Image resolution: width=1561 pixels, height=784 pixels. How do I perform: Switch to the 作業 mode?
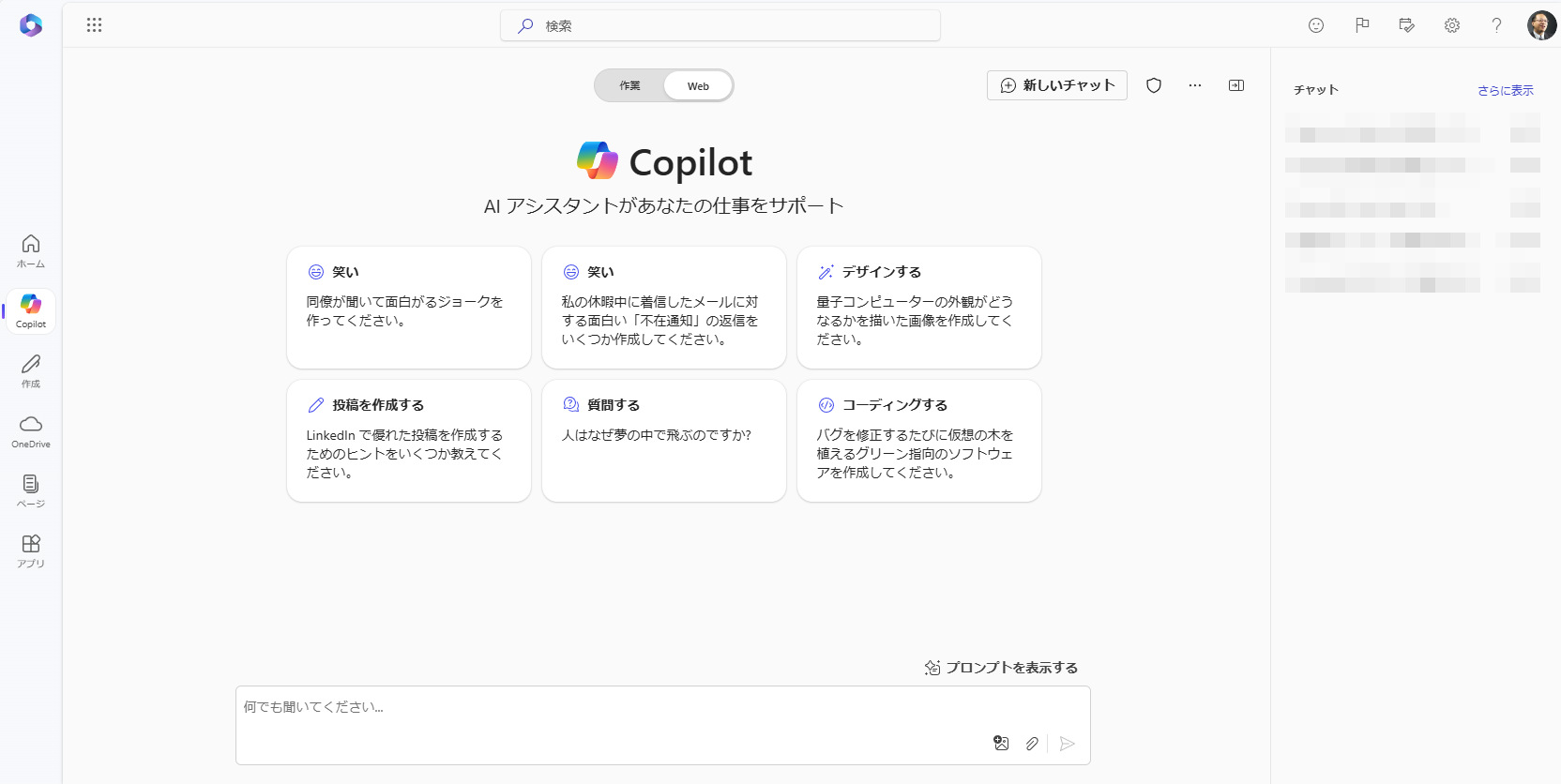(629, 85)
